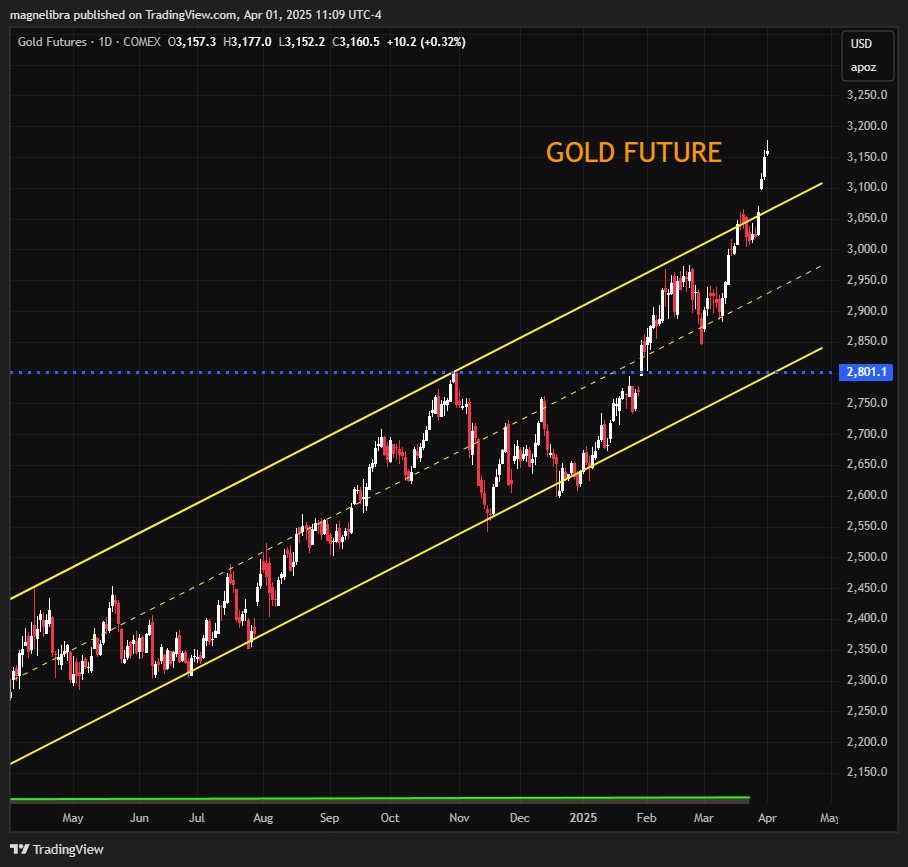
Task: Click the Aug label on time axis
Action: [263, 818]
